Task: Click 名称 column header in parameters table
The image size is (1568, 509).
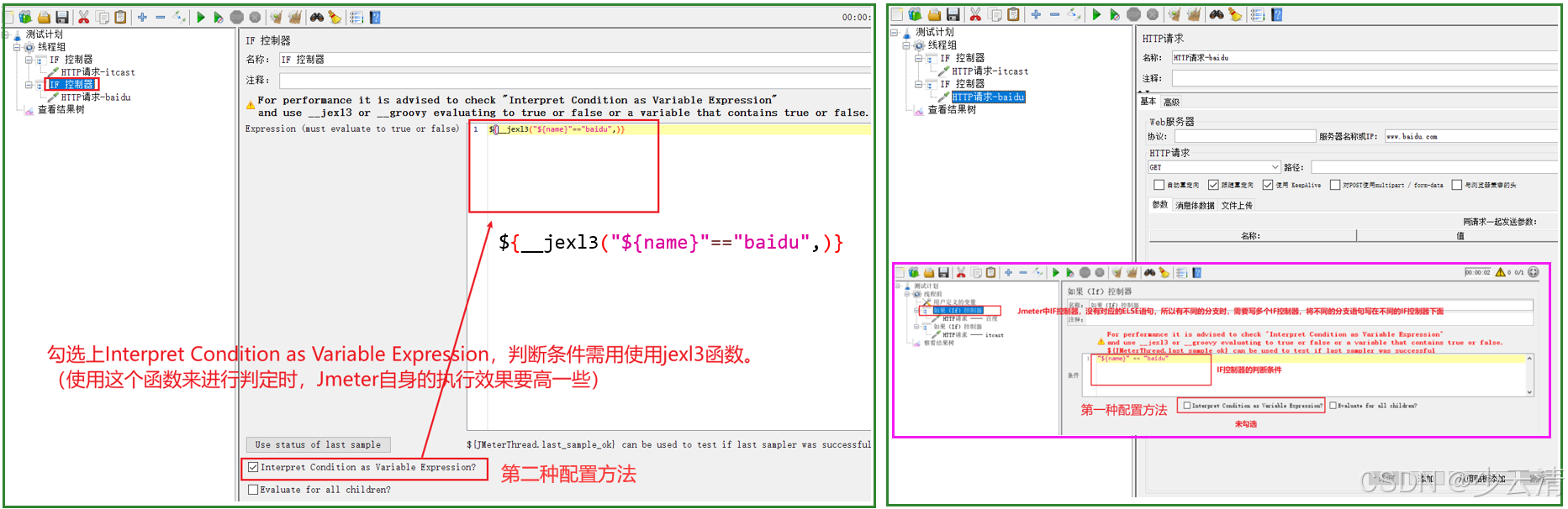Action: pos(1251,236)
